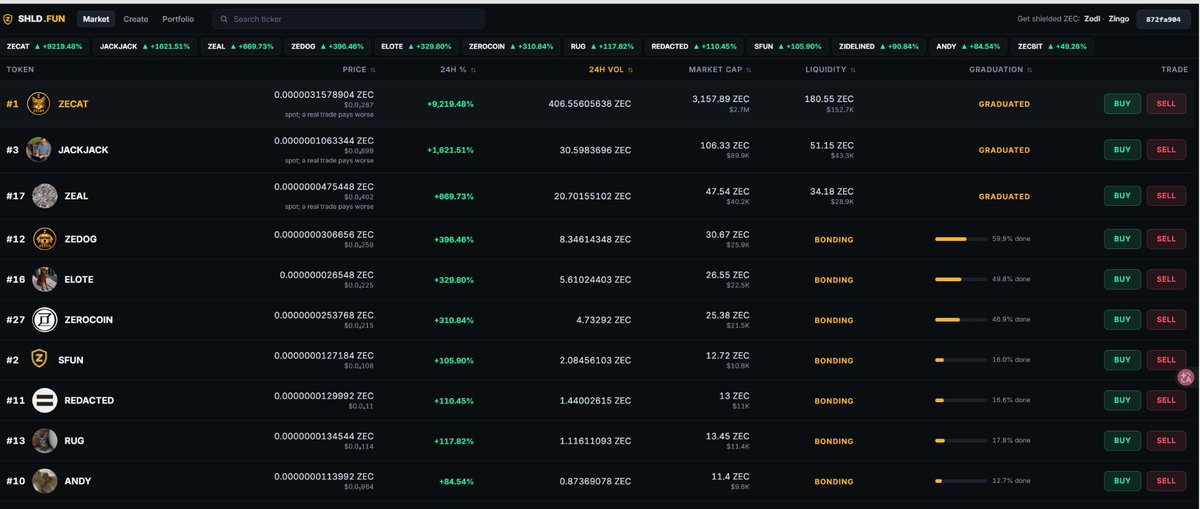Click Sell for ZECAT

[1166, 104]
